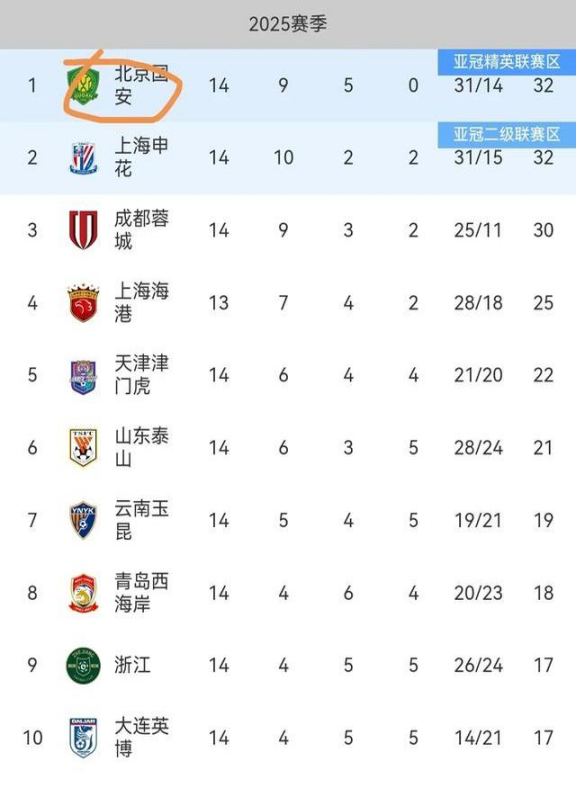The image size is (576, 789).
Task: Open the 上海申花 team name
Action: pyautogui.click(x=141, y=157)
